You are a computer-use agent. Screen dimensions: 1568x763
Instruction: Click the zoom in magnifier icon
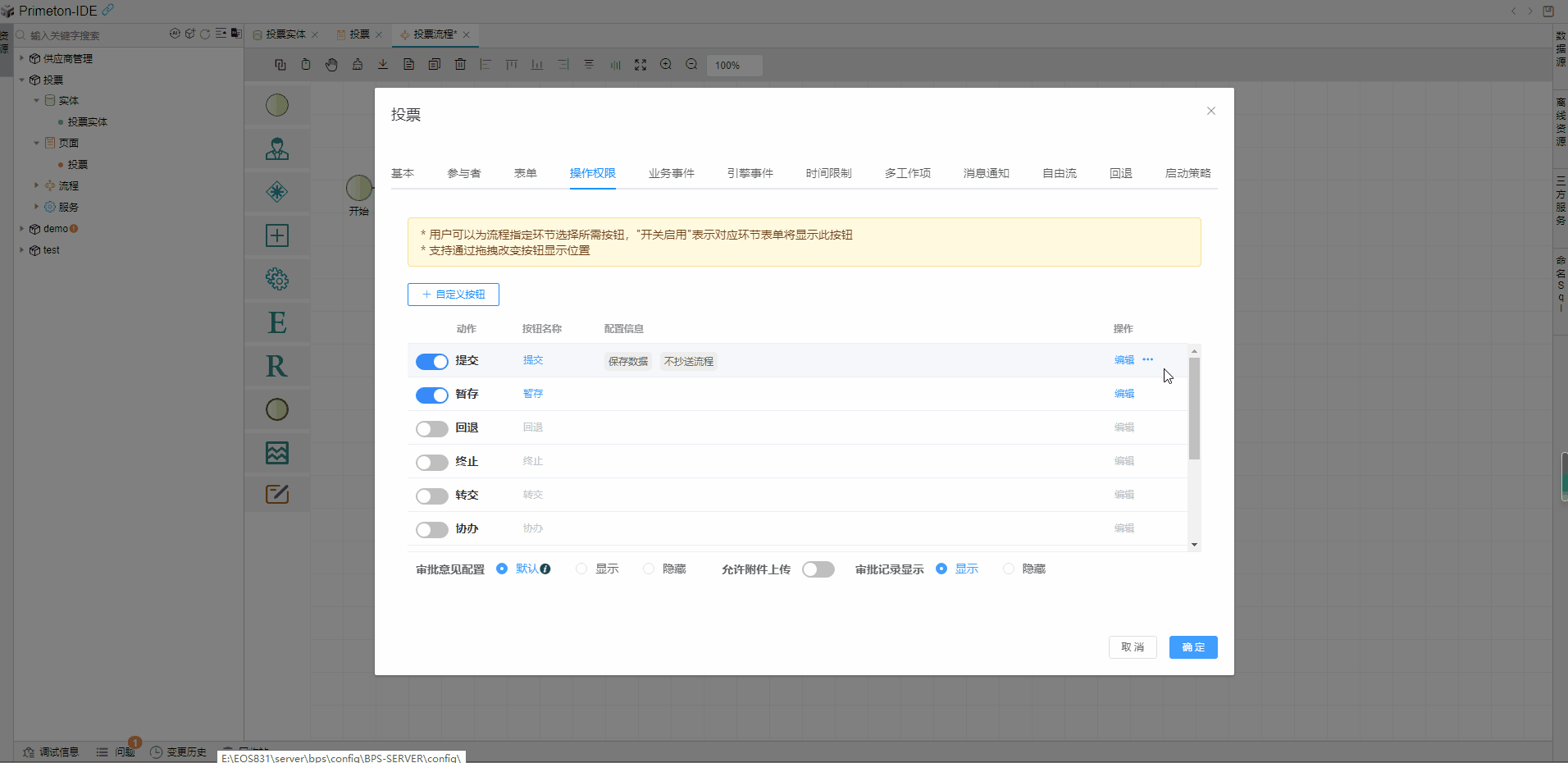click(x=666, y=65)
